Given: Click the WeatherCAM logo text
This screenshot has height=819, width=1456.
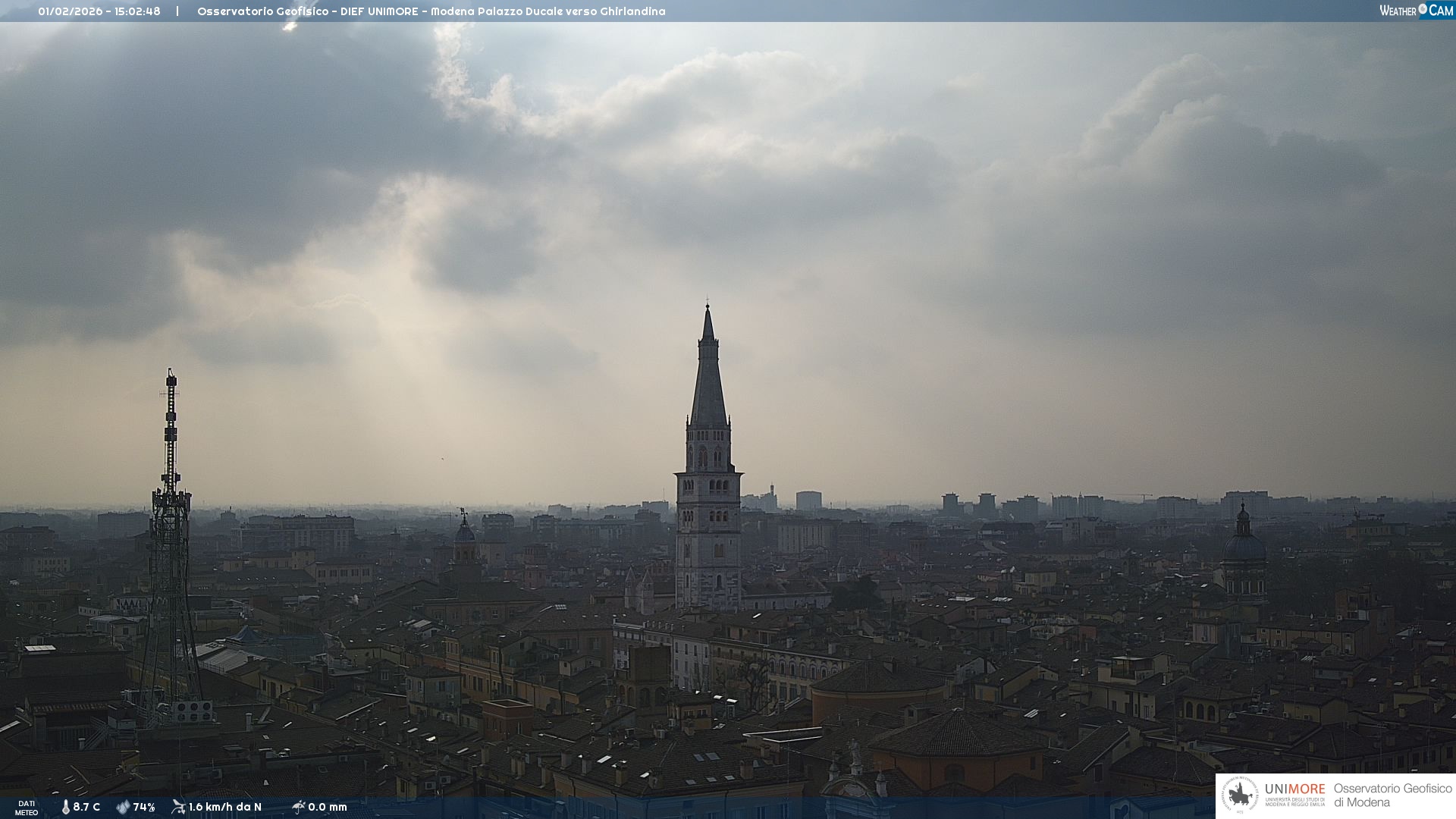Looking at the screenshot, I should [x=1416, y=11].
